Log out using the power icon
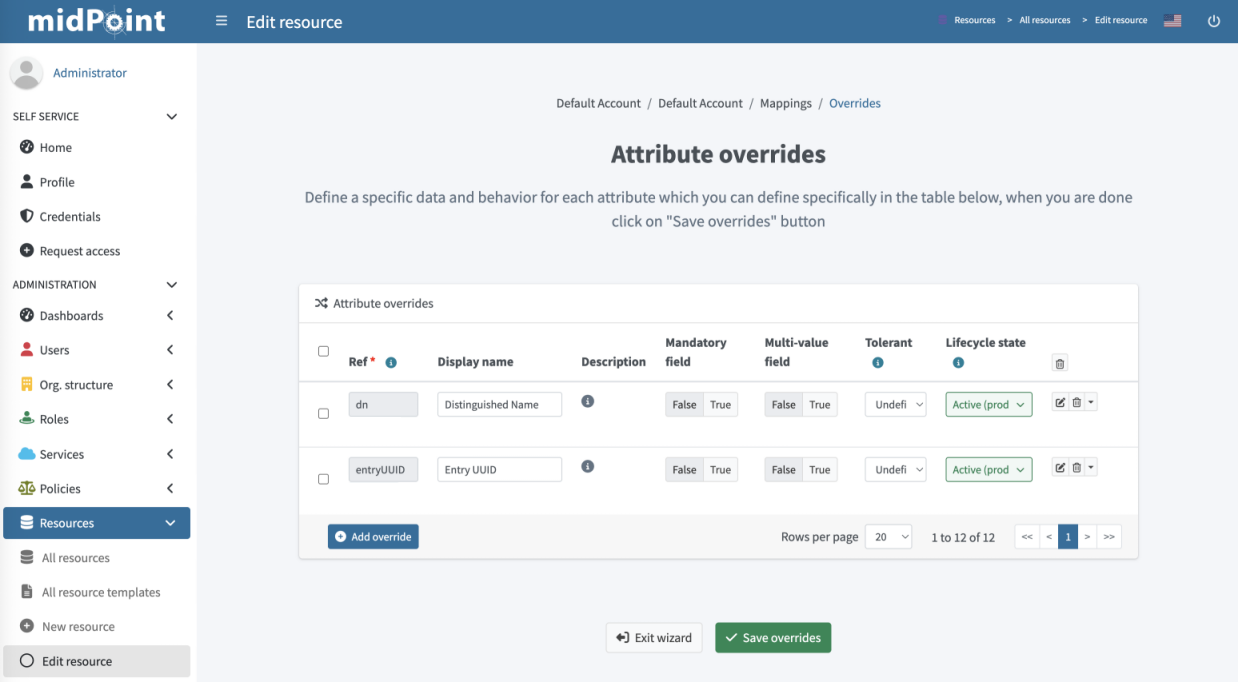This screenshot has height=682, width=1238. [x=1213, y=20]
